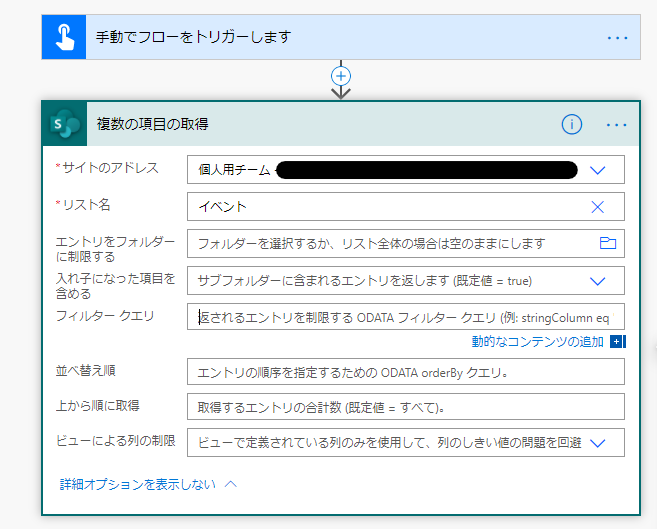Click the 個人用チーム site address text

click(x=234, y=170)
